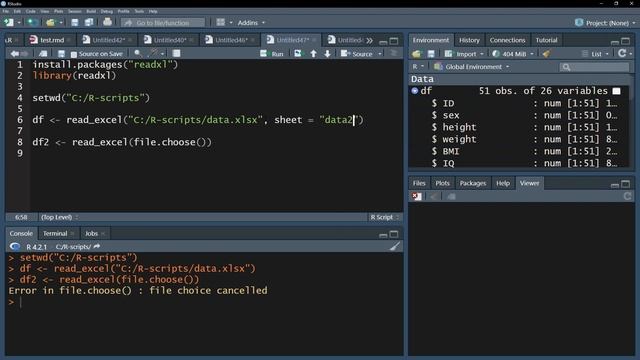Switch to the Untitled46 tab
The height and width of the screenshot is (360, 640).
point(231,40)
